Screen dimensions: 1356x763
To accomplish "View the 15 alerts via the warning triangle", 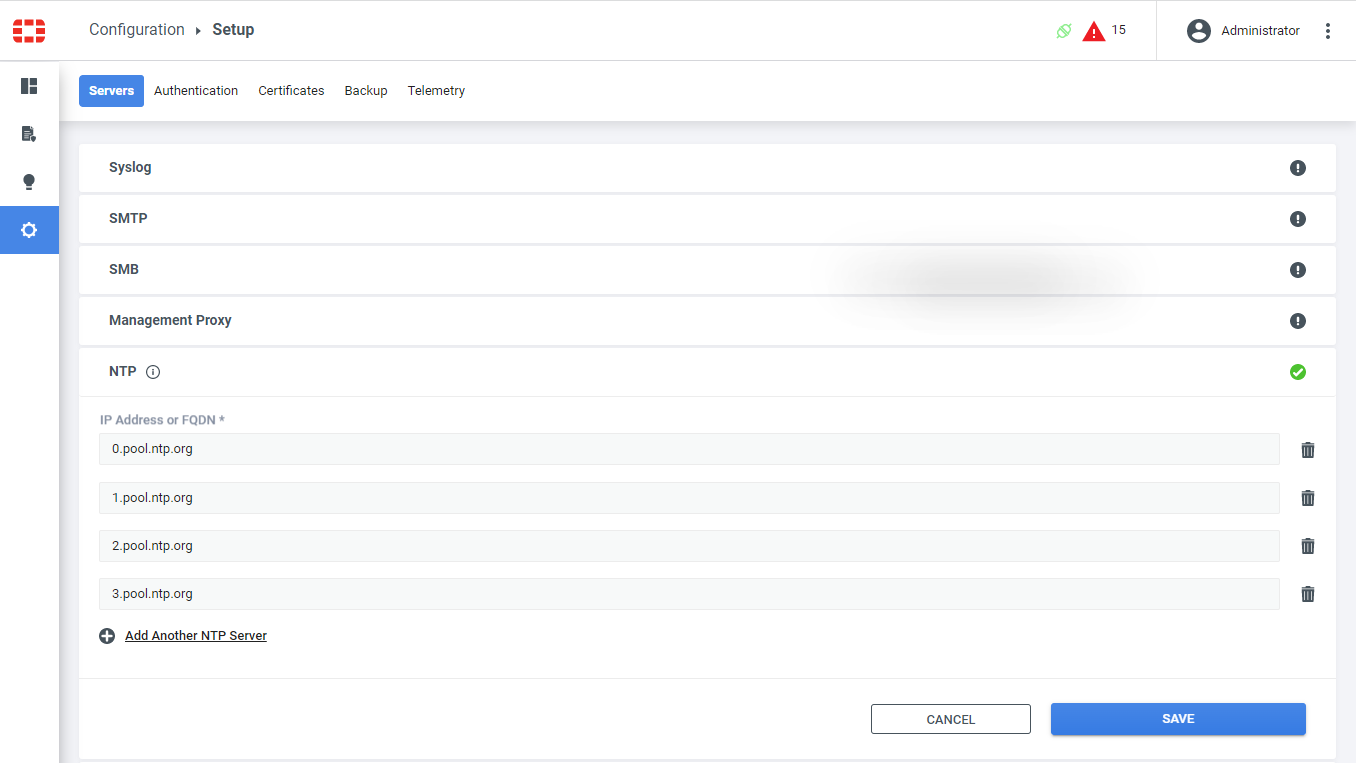I will 1094,30.
